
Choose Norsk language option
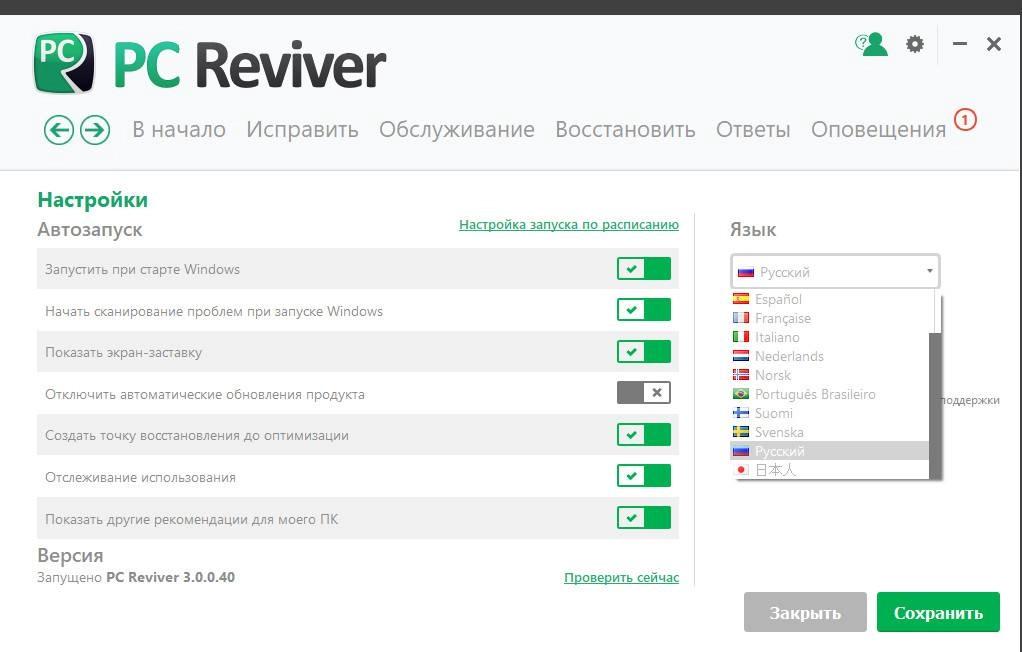pyautogui.click(x=829, y=375)
